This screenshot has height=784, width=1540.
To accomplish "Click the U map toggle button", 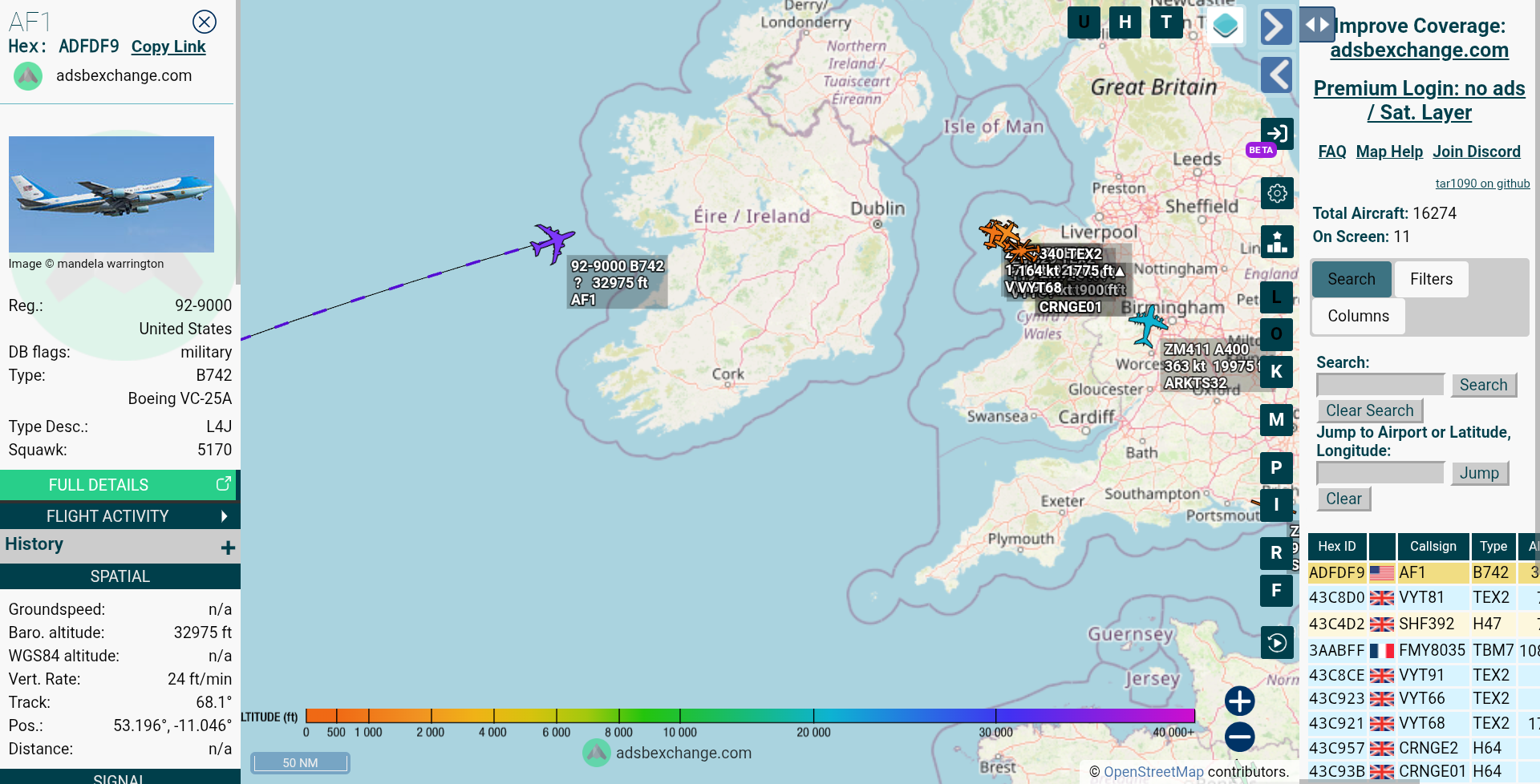I will pos(1084,22).
